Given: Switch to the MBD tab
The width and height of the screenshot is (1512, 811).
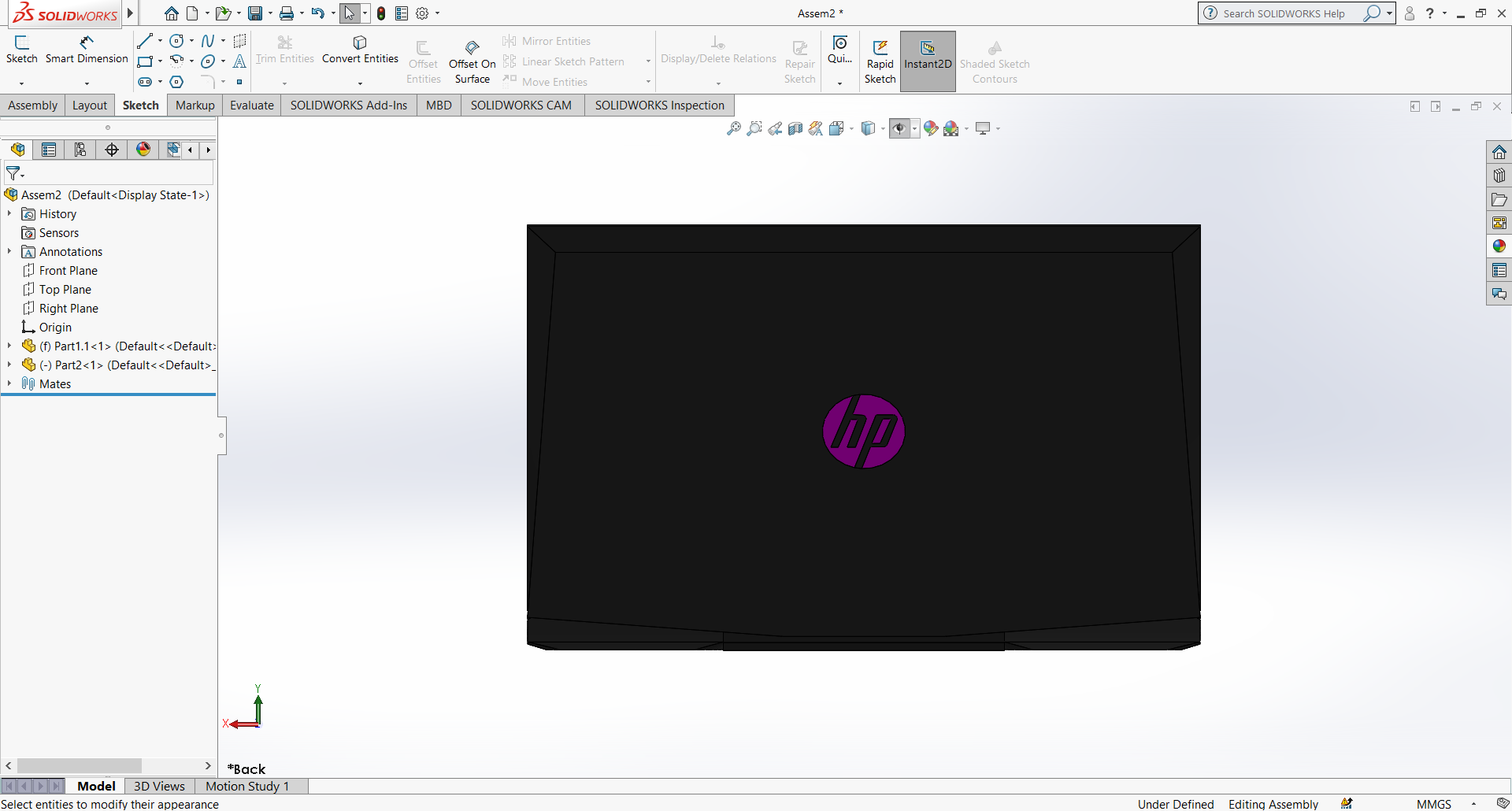Looking at the screenshot, I should click(x=439, y=106).
